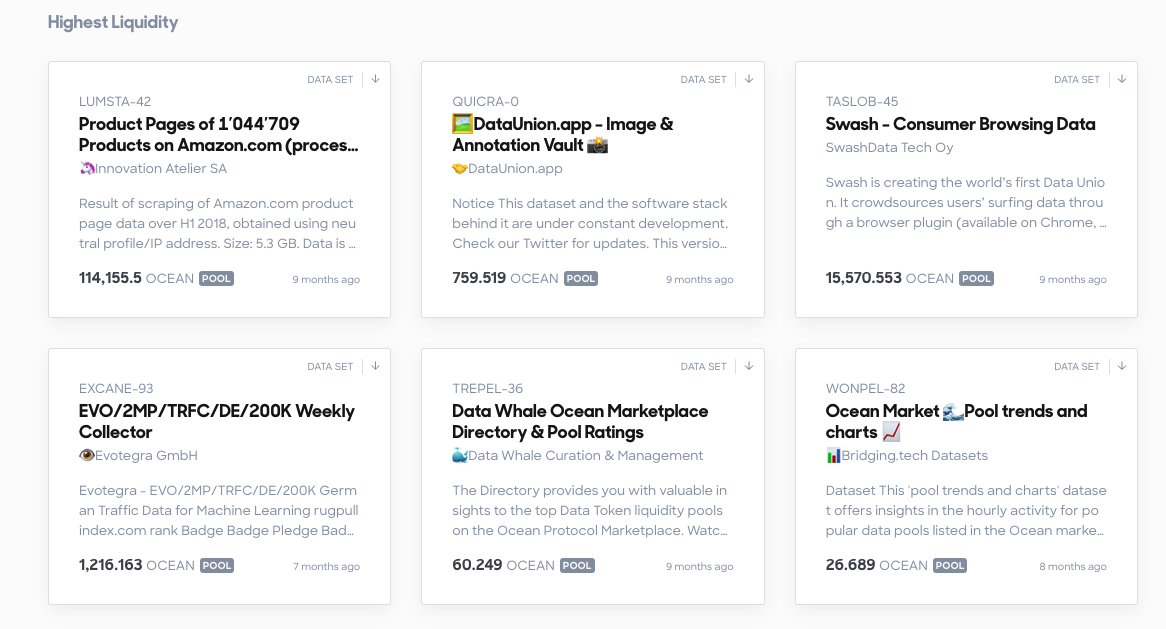Click the download arrow on the LUMSTA-42 card
Screen dimensions: 1166x629
(375, 79)
